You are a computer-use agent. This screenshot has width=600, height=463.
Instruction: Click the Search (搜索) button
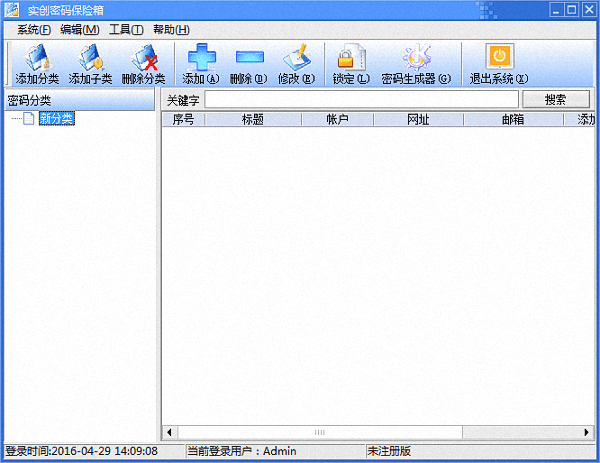tap(555, 99)
